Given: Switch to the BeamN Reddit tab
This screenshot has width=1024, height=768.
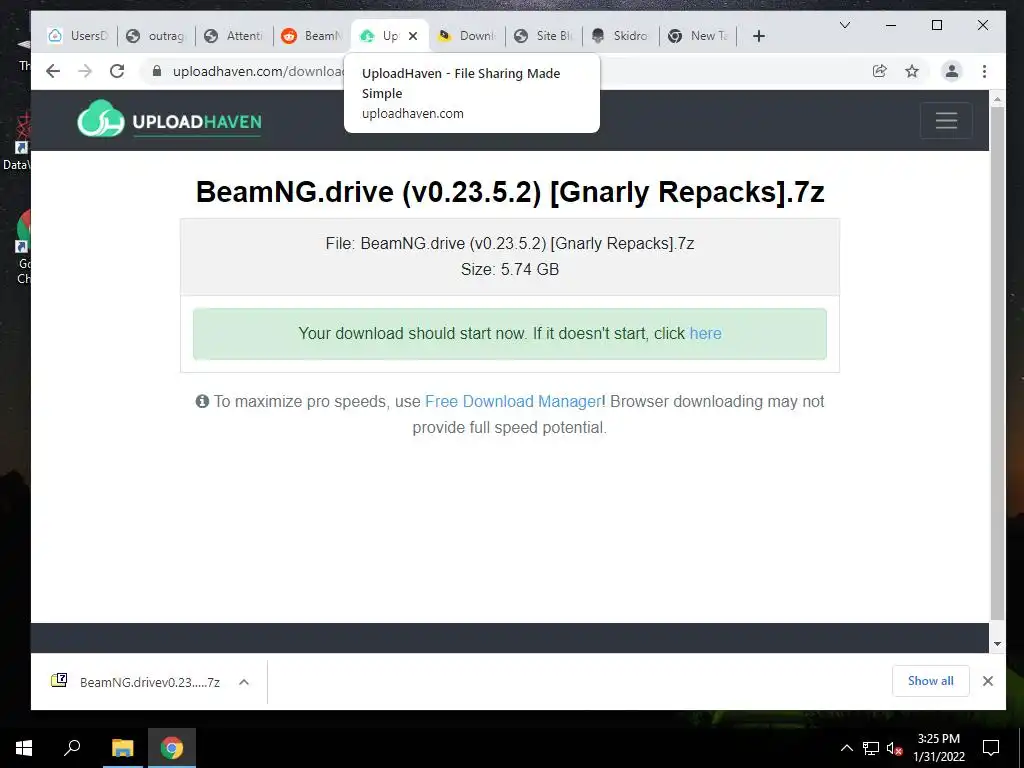Looking at the screenshot, I should 312,36.
